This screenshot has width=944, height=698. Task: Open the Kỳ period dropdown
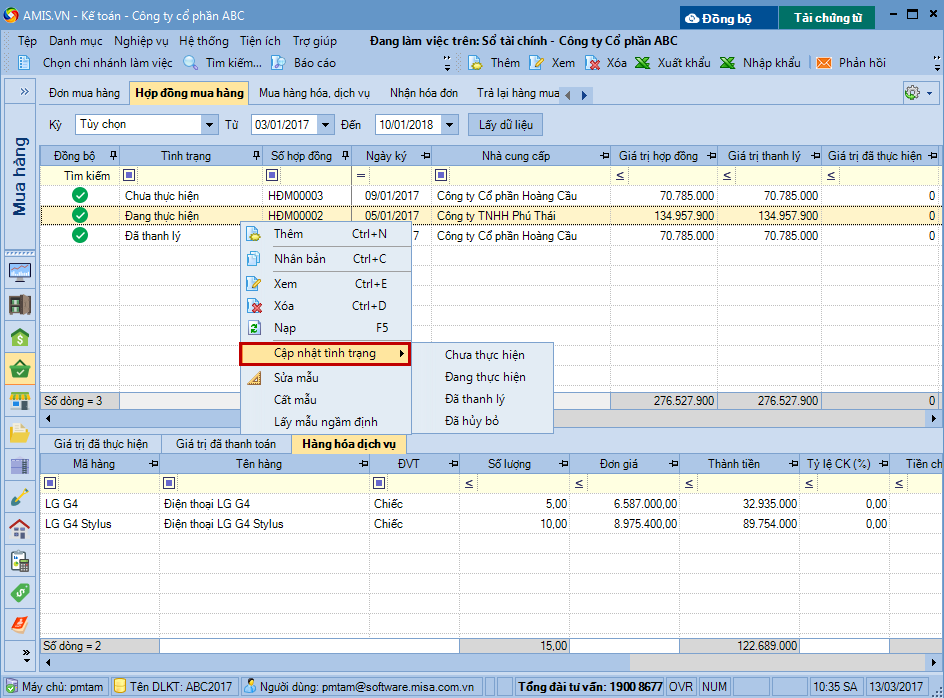209,125
